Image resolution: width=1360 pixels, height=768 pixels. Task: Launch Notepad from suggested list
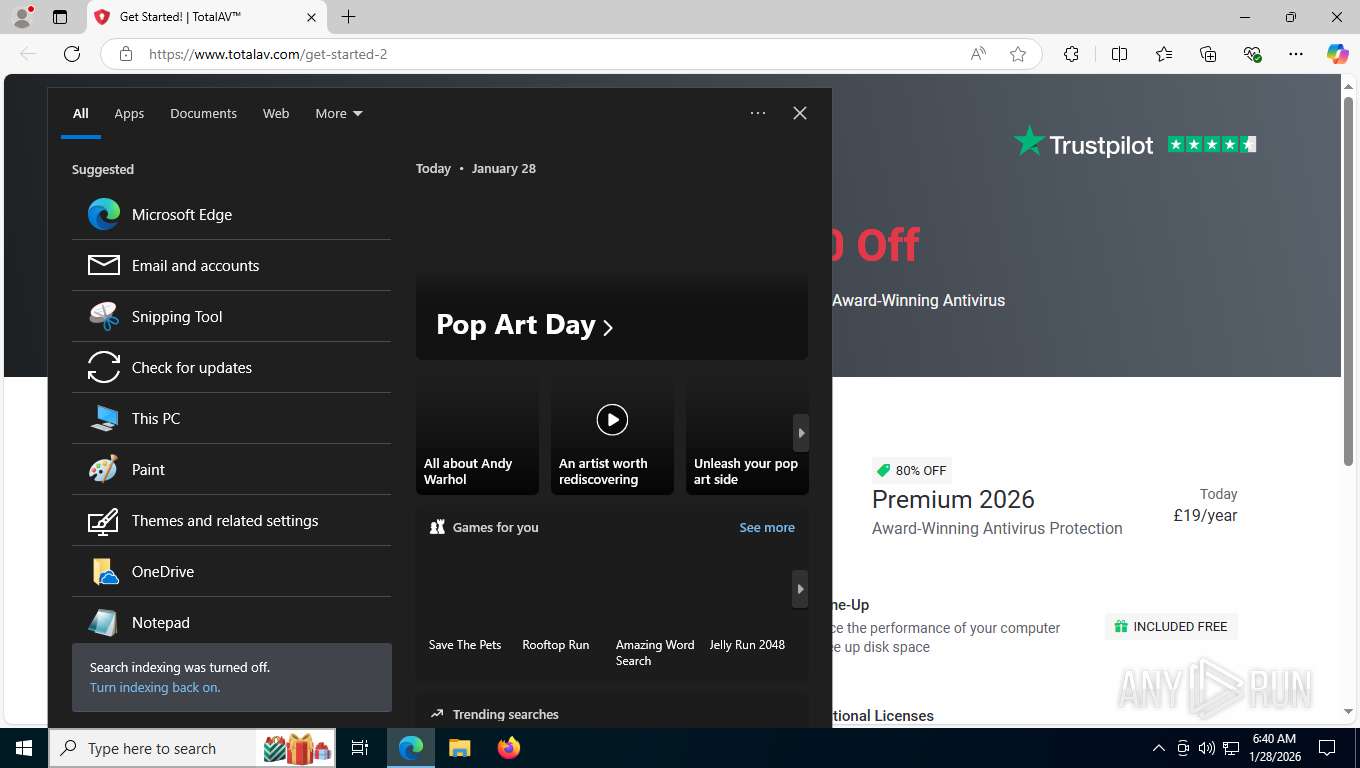tap(231, 622)
